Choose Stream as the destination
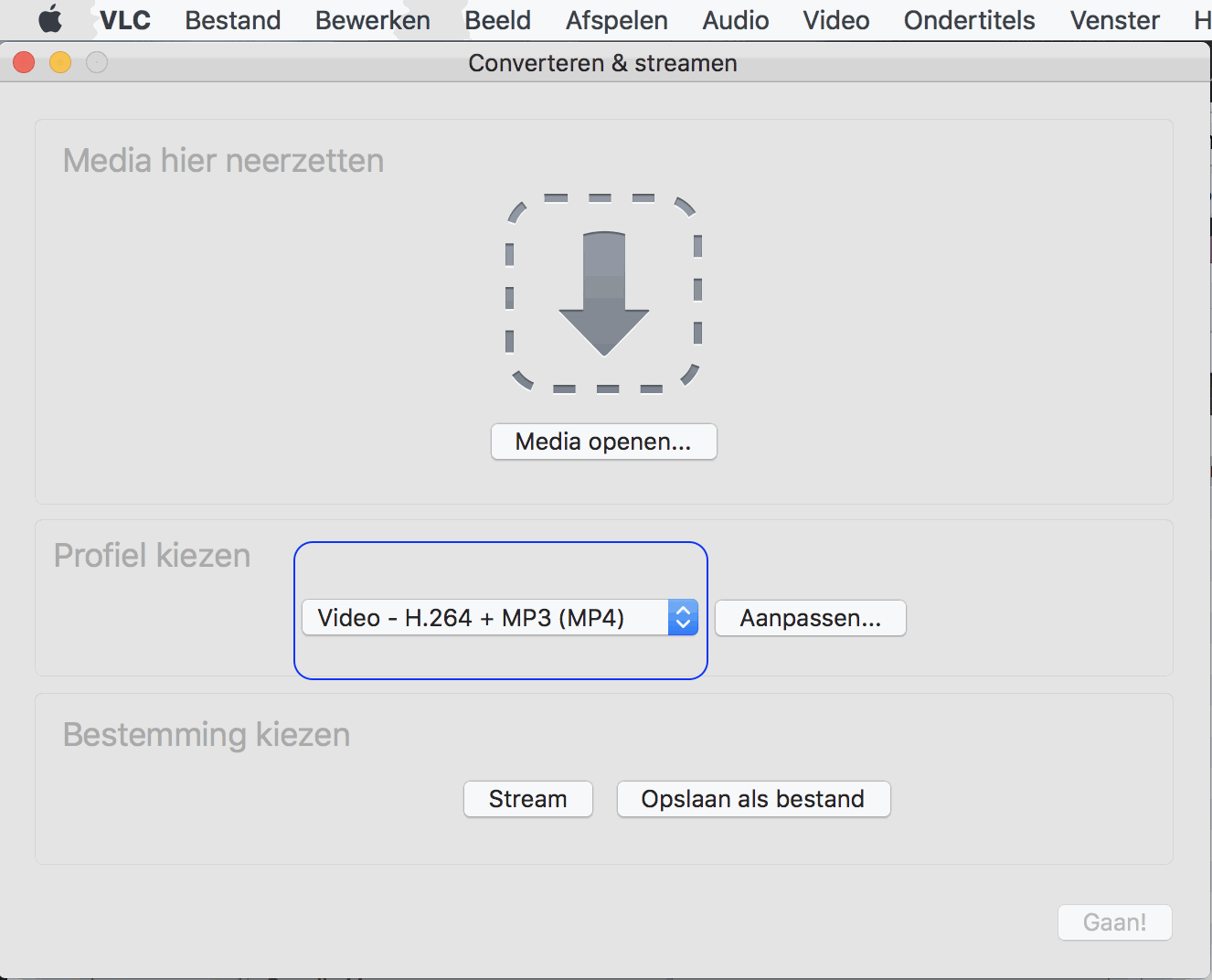The height and width of the screenshot is (980, 1212). (x=527, y=799)
